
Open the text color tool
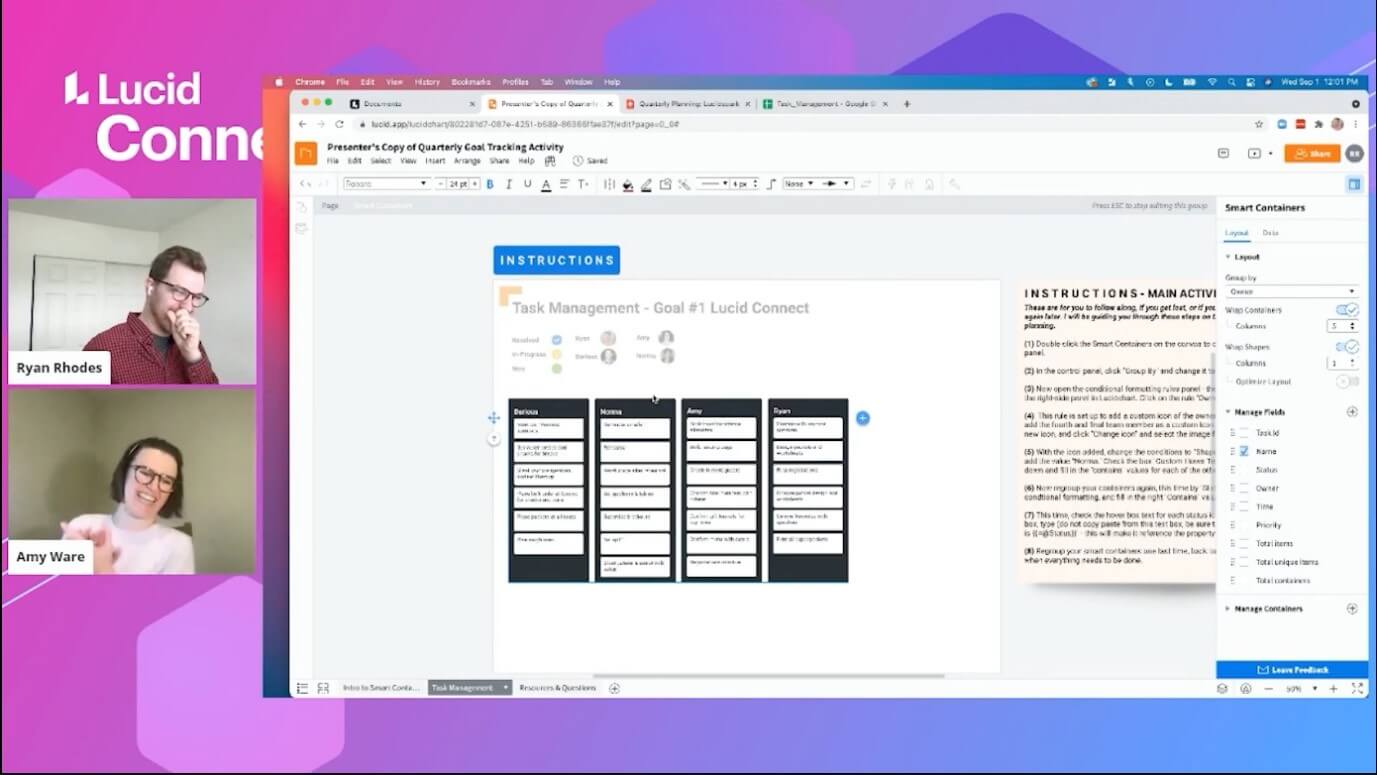click(546, 184)
